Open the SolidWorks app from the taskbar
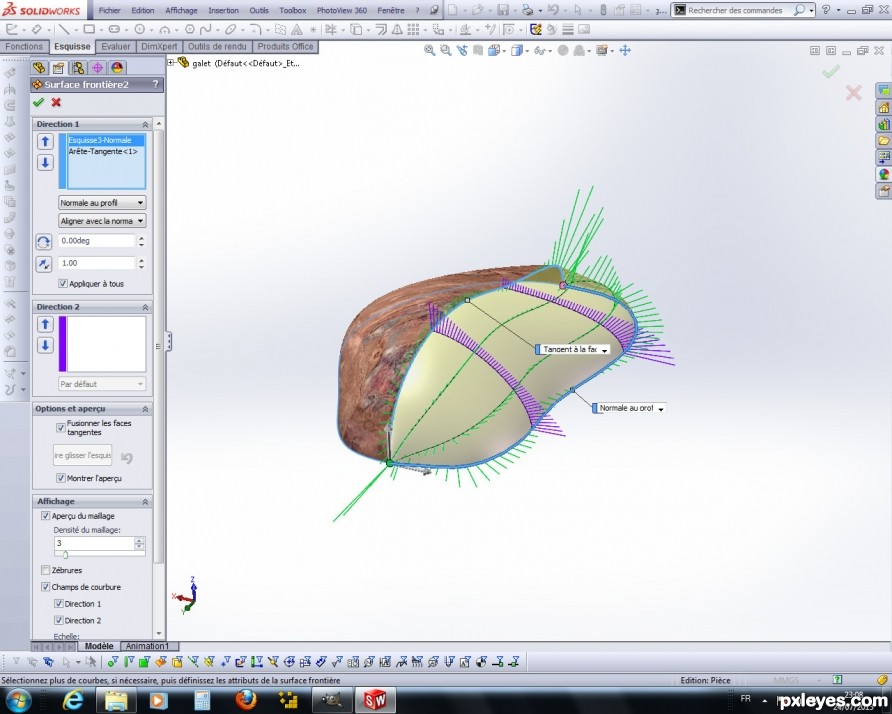Screen dimensions: 892x714 point(375,700)
